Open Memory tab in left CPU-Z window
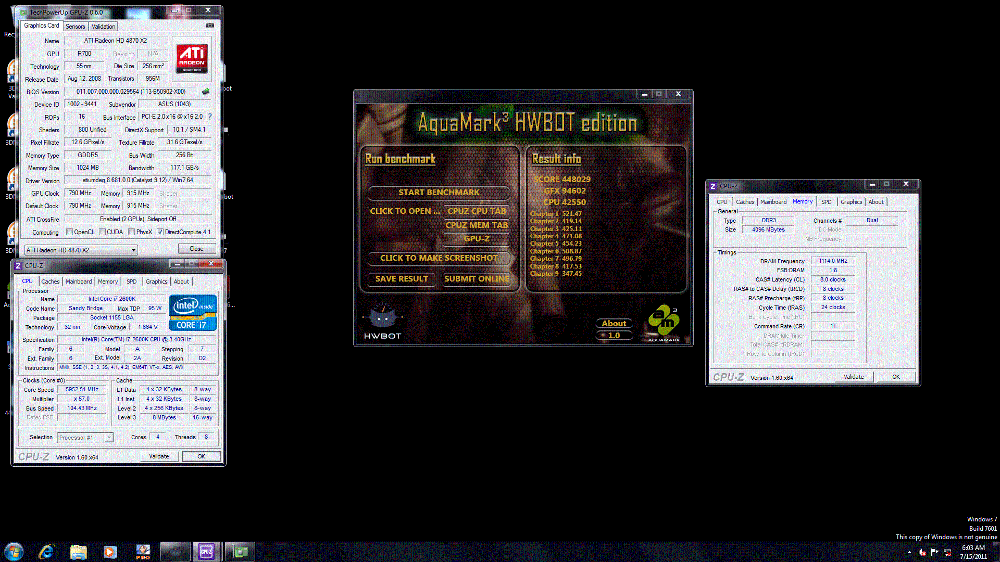 (108, 281)
